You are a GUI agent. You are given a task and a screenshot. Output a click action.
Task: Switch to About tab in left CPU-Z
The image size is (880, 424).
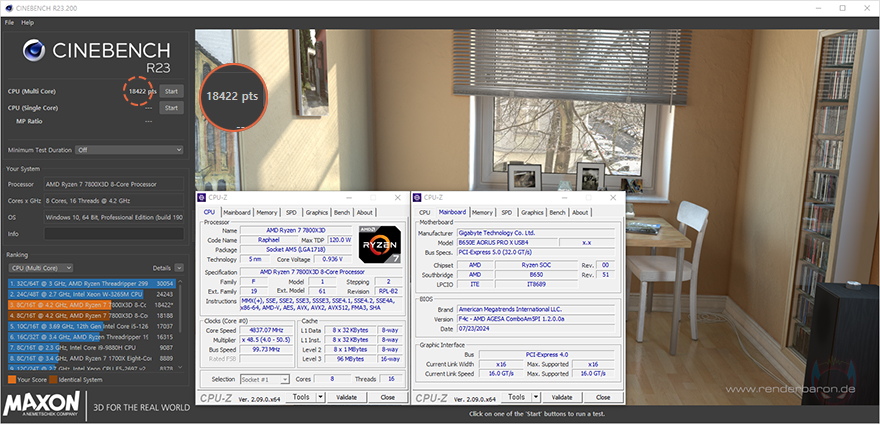(365, 212)
